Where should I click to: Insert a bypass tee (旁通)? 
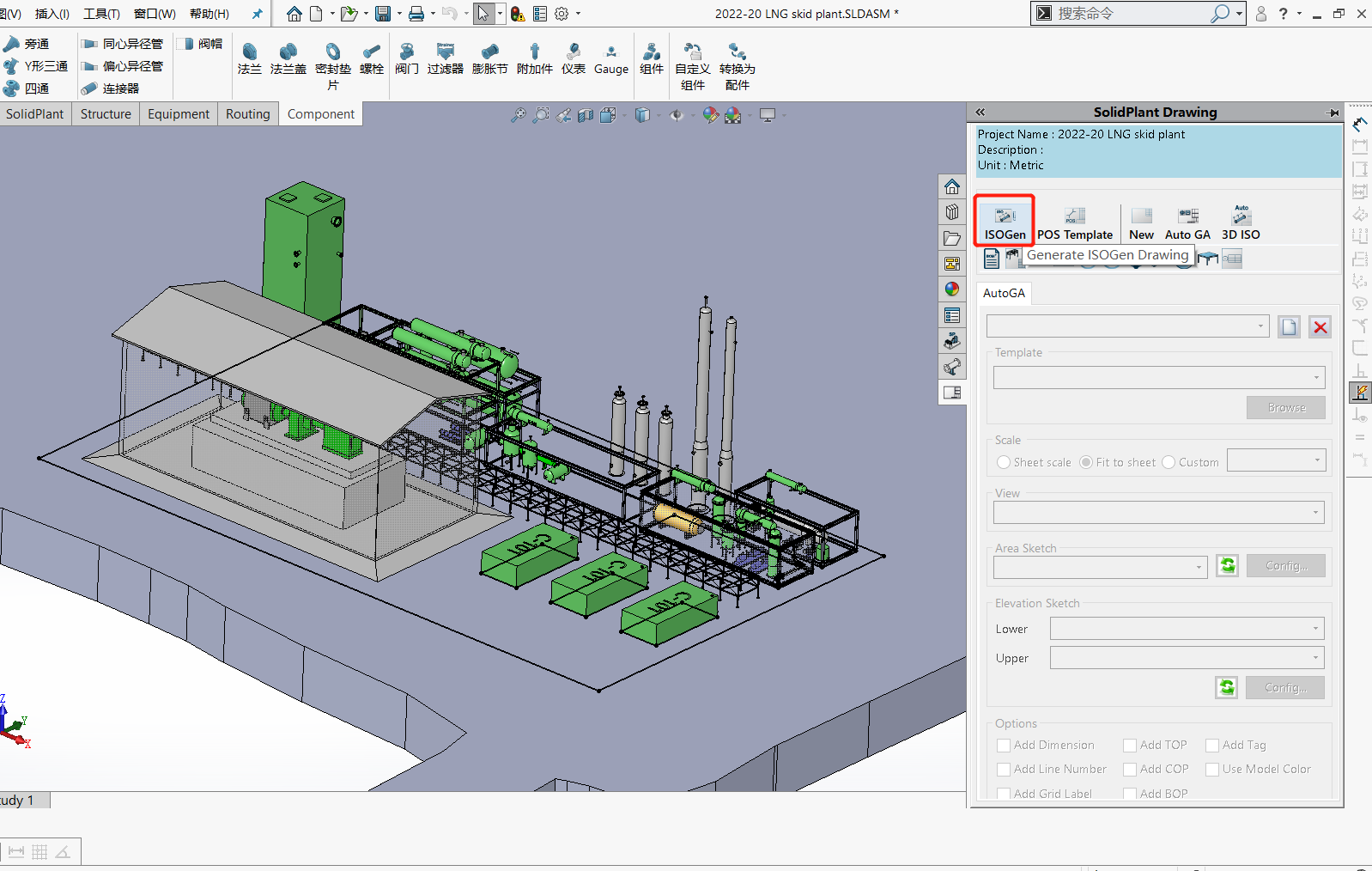pyautogui.click(x=26, y=44)
